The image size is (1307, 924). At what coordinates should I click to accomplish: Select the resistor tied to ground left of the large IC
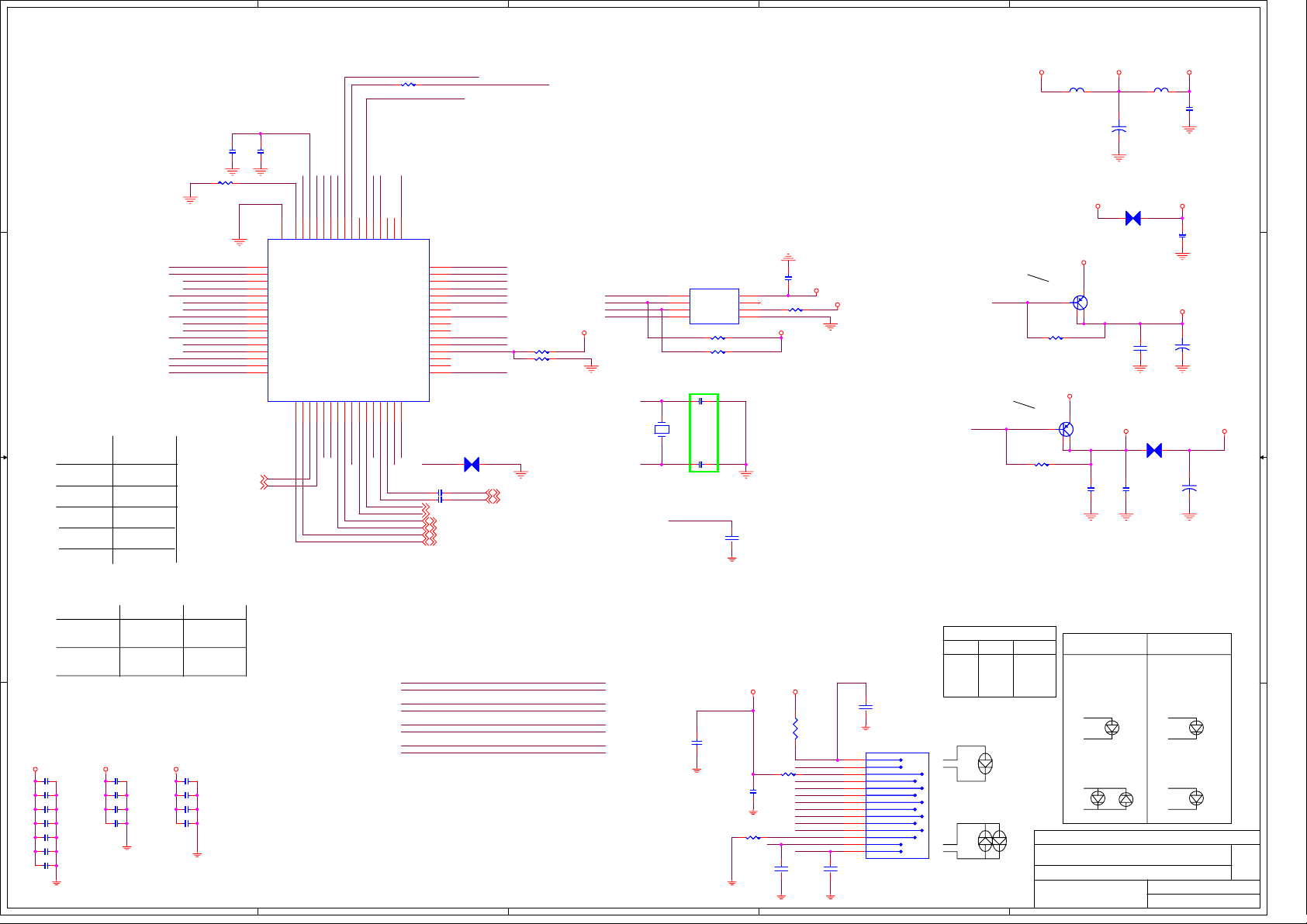(225, 183)
